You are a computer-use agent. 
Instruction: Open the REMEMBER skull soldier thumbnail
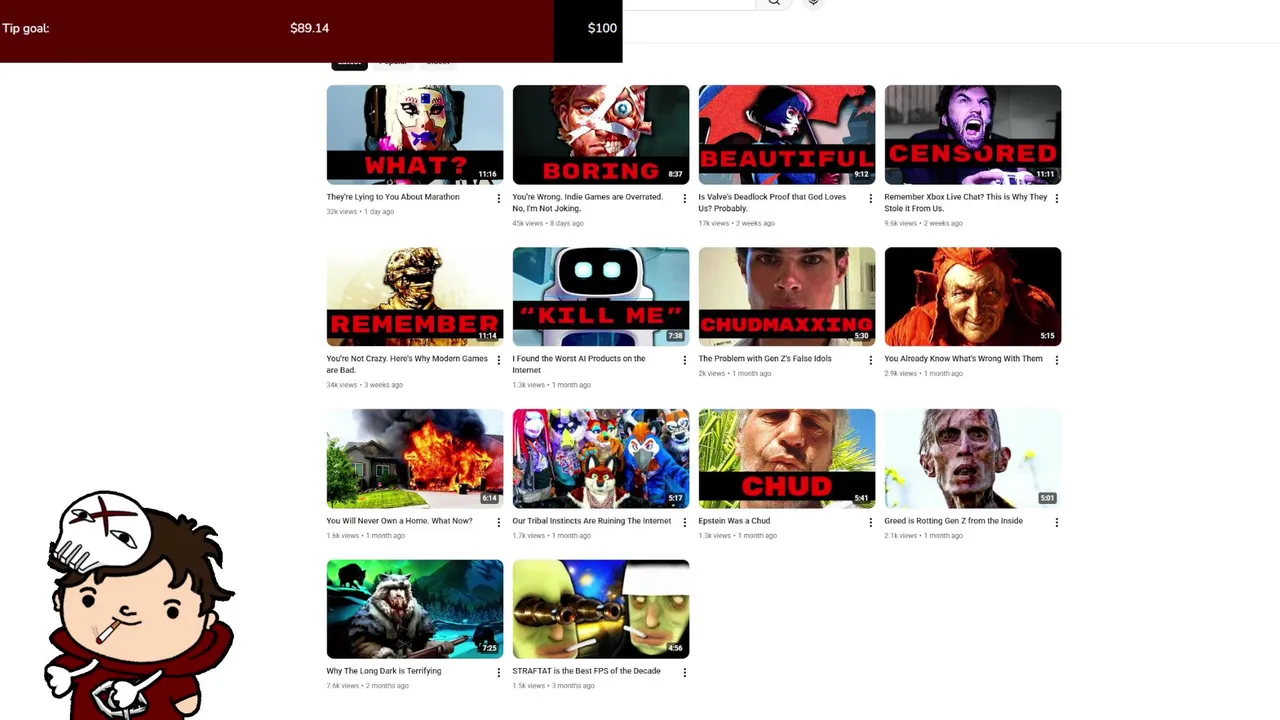point(415,297)
